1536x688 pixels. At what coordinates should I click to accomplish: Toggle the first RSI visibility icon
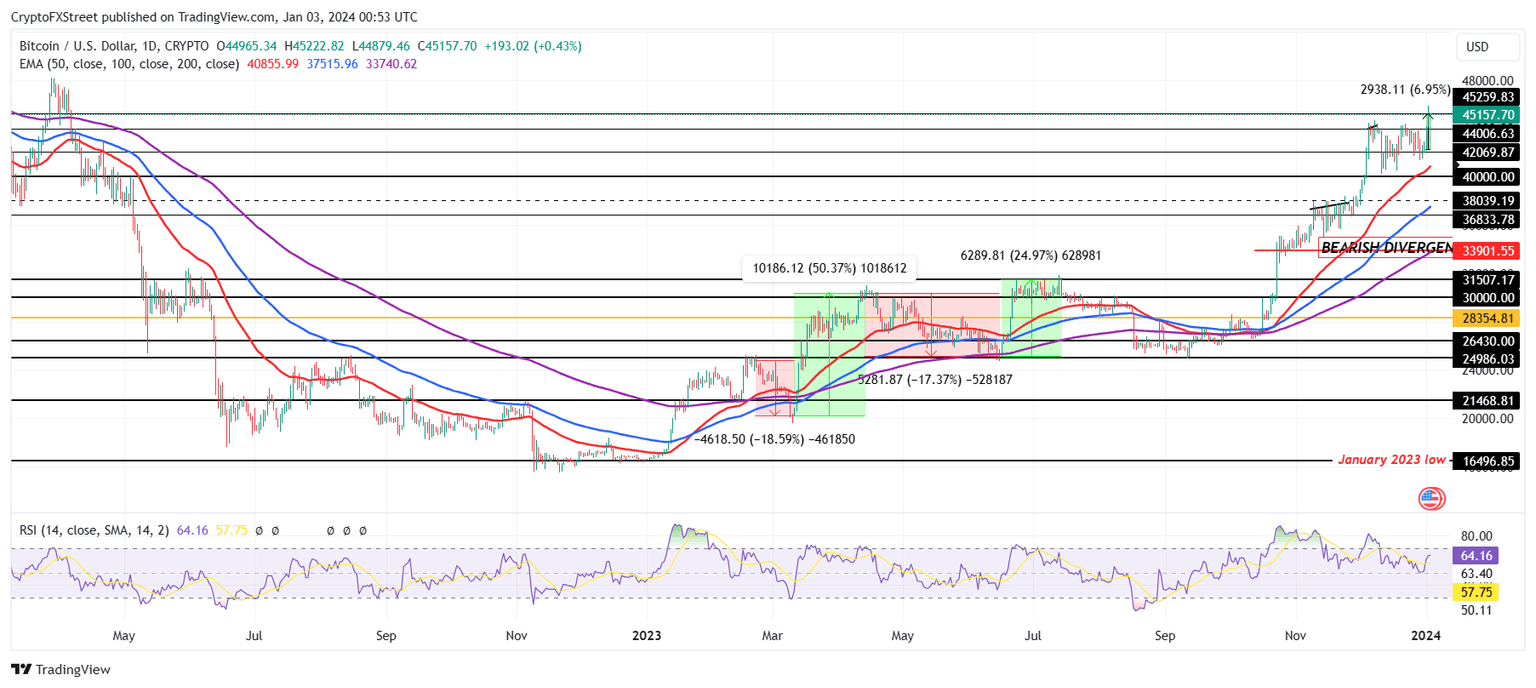point(259,531)
